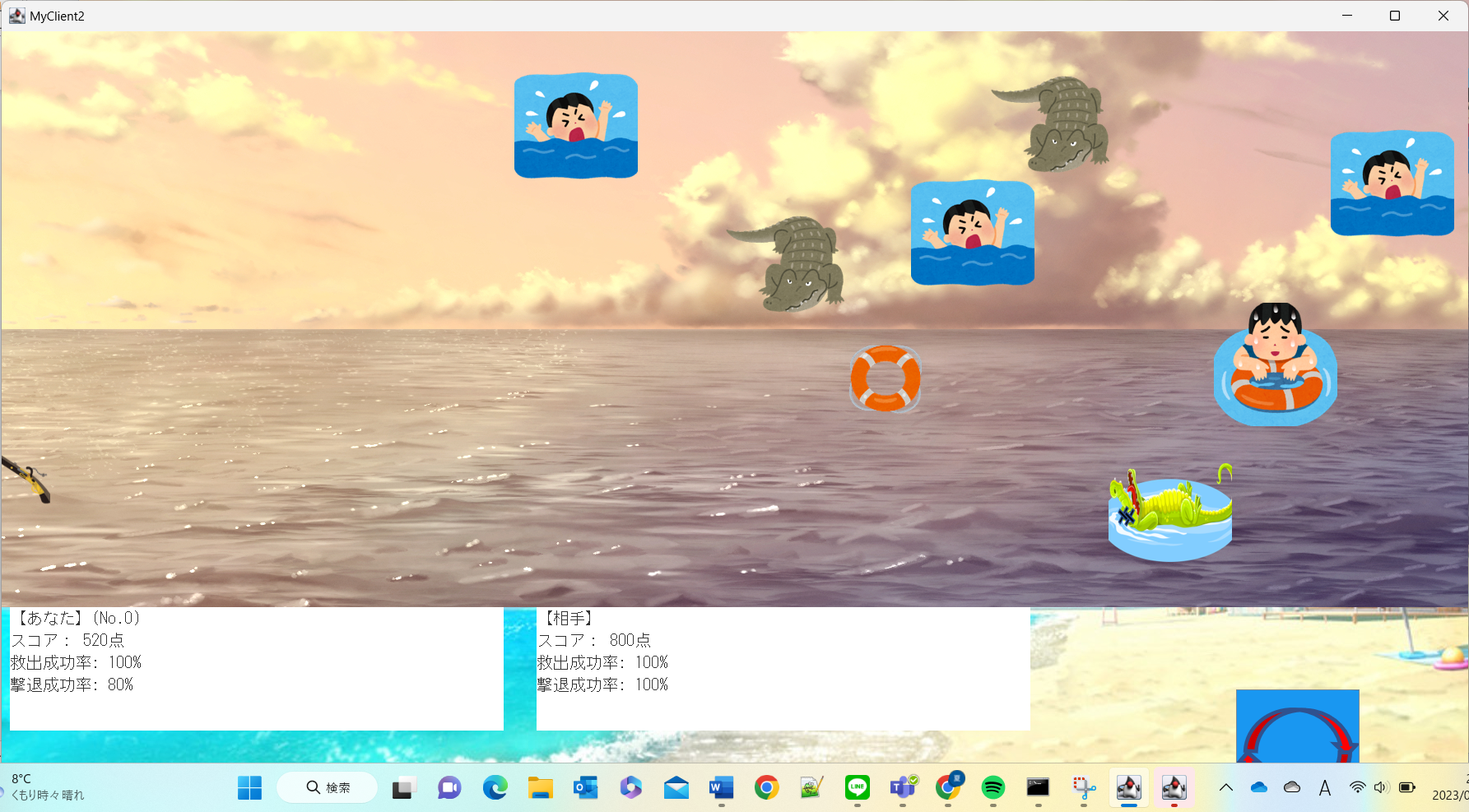Open File Explorer from the taskbar
This screenshot has height=812, width=1469.
click(540, 788)
